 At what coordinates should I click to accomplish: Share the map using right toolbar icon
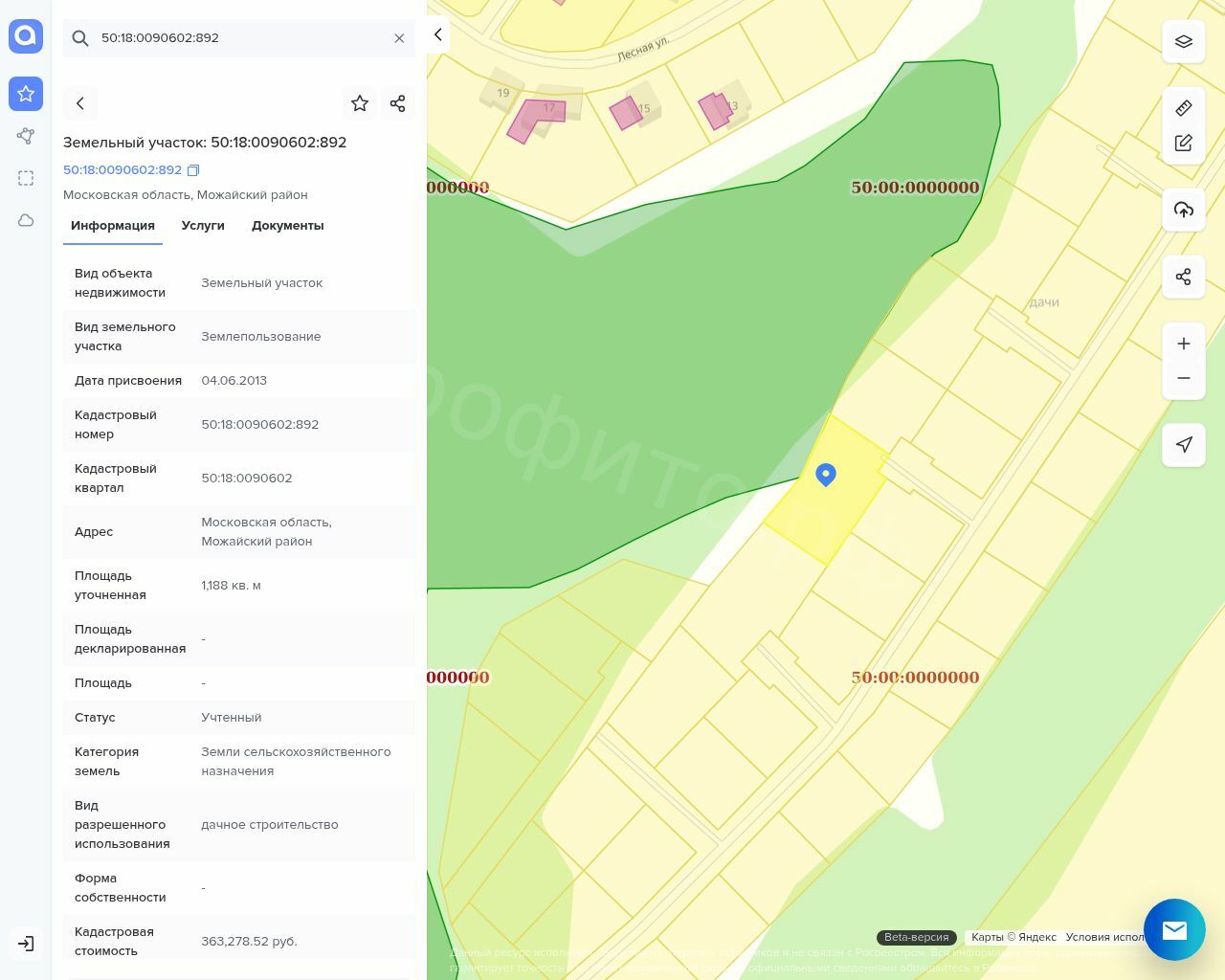coord(1184,277)
